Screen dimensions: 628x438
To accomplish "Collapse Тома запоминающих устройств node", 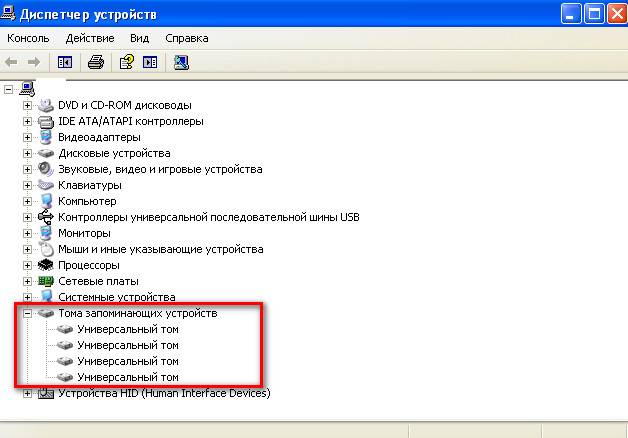I will click(x=27, y=313).
